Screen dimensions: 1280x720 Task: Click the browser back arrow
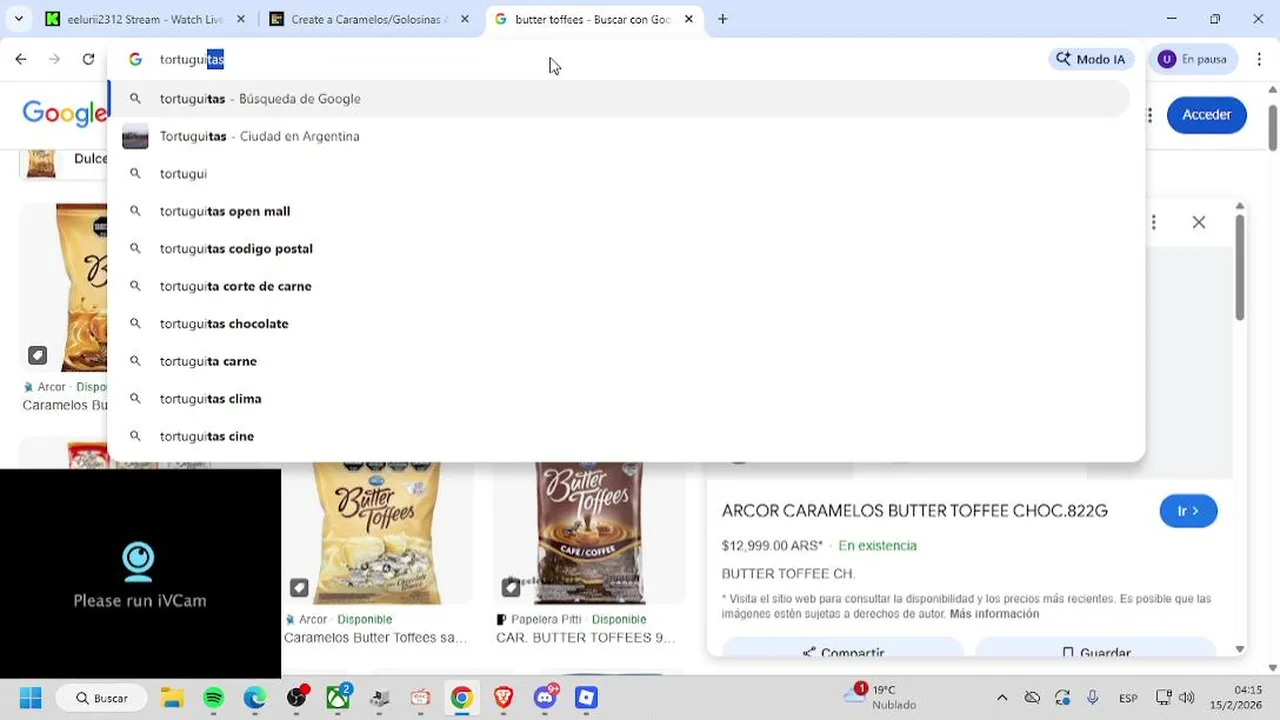pyautogui.click(x=21, y=59)
